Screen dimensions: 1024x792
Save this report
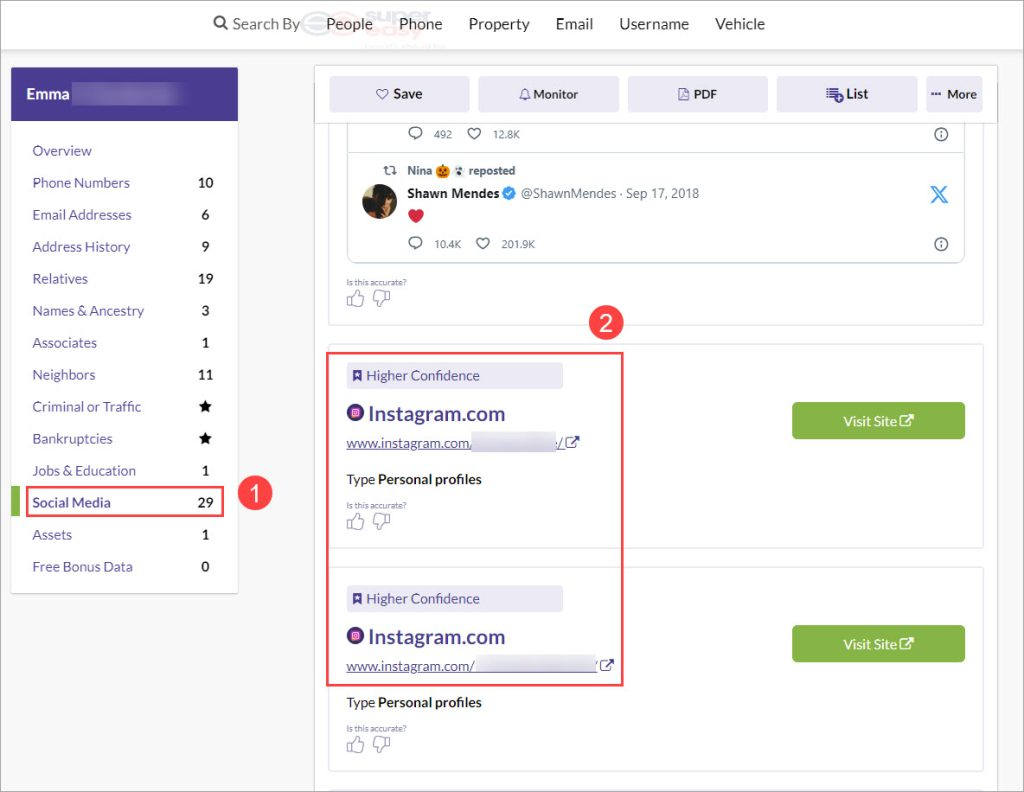pyautogui.click(x=399, y=94)
